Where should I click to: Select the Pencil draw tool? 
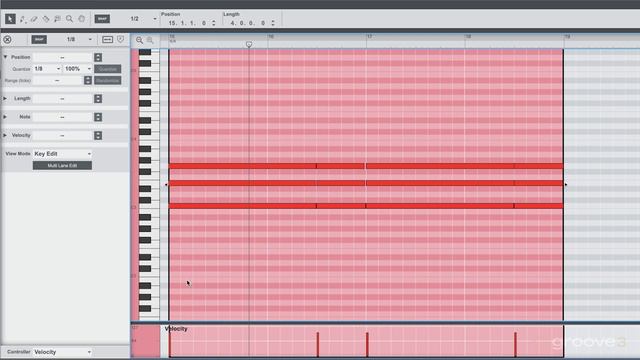[23, 19]
